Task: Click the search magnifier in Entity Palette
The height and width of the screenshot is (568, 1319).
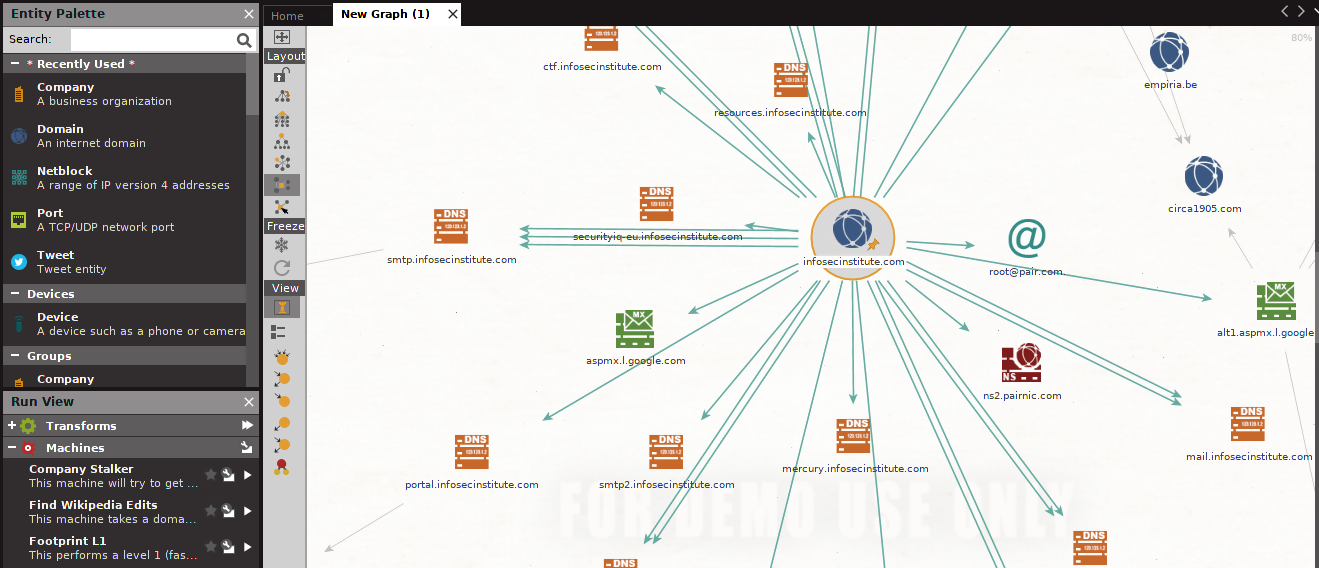Action: [244, 40]
